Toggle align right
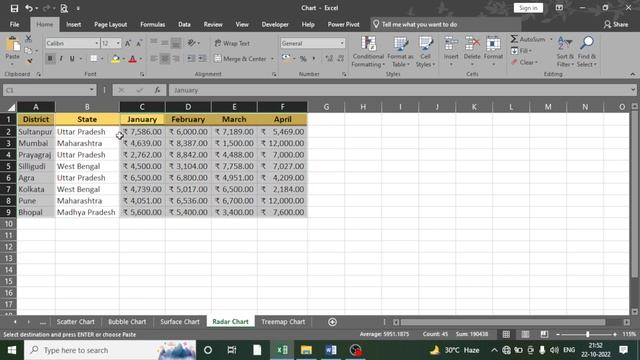The image size is (640, 360). click(176, 59)
